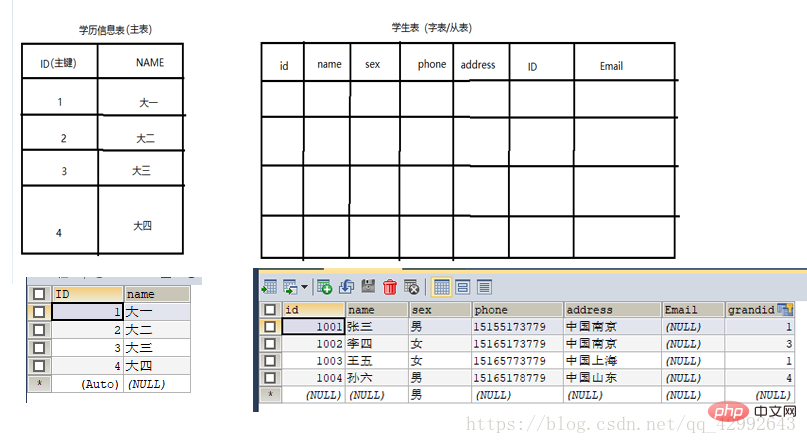Click the save changes floppy disk icon
807x444 pixels.
[x=368, y=286]
